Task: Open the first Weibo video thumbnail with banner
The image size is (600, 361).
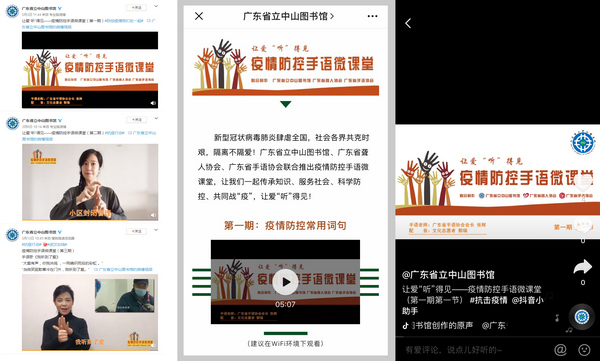Action: [x=90, y=70]
